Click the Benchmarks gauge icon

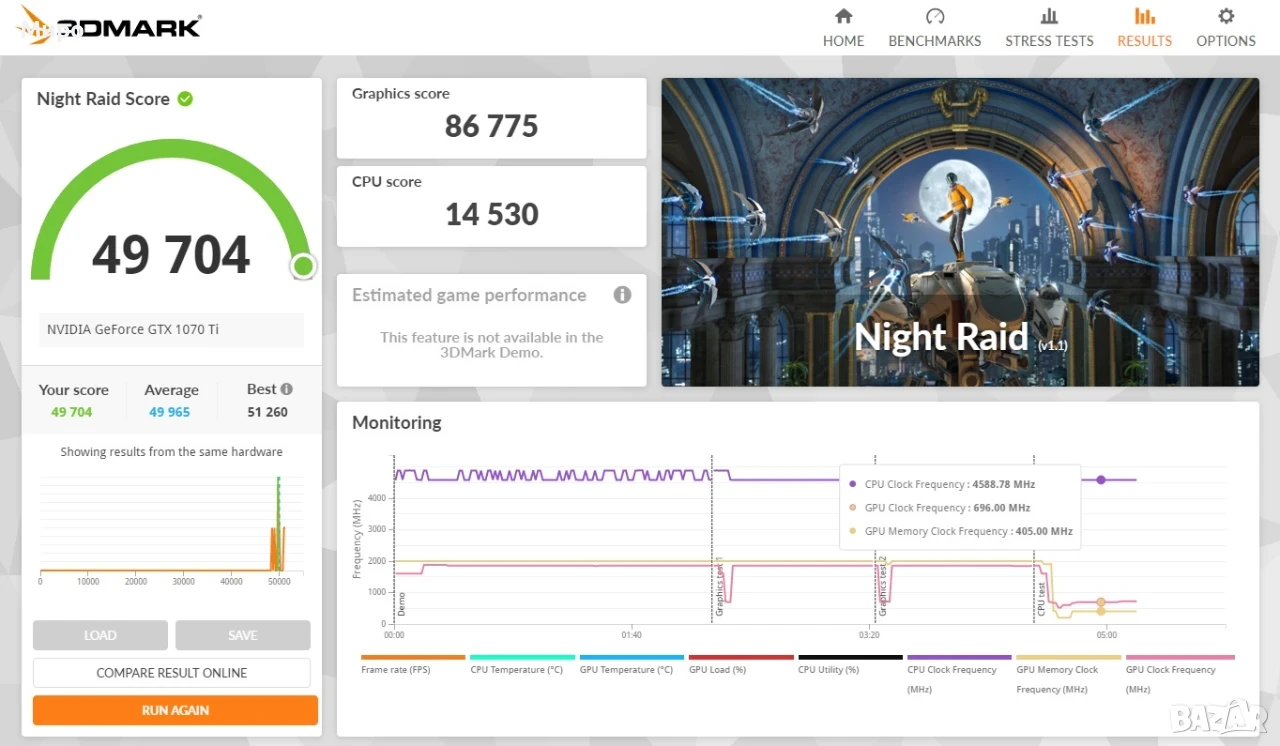pyautogui.click(x=935, y=16)
